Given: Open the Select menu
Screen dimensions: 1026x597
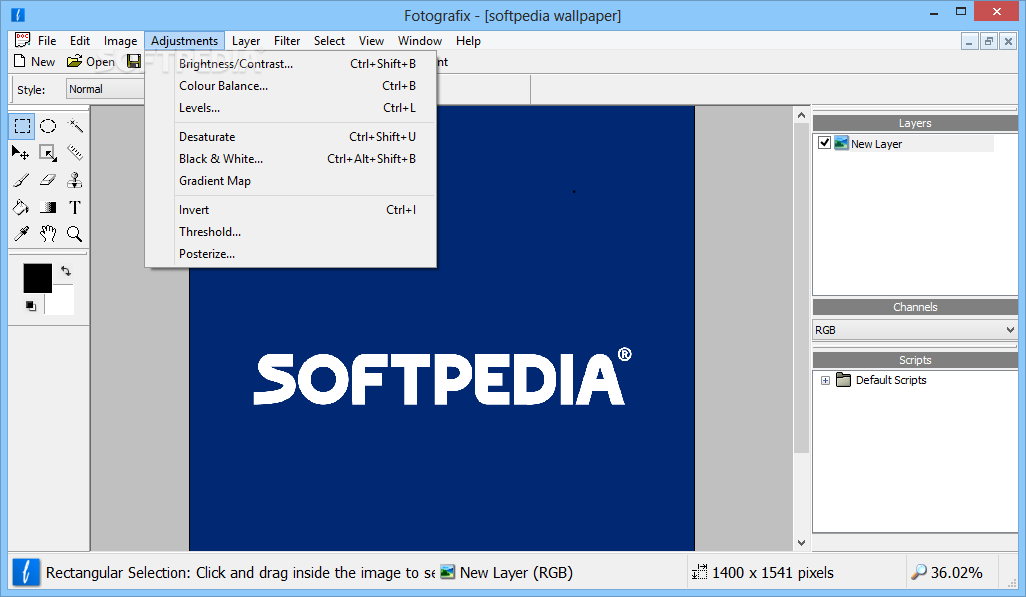Looking at the screenshot, I should (x=329, y=41).
